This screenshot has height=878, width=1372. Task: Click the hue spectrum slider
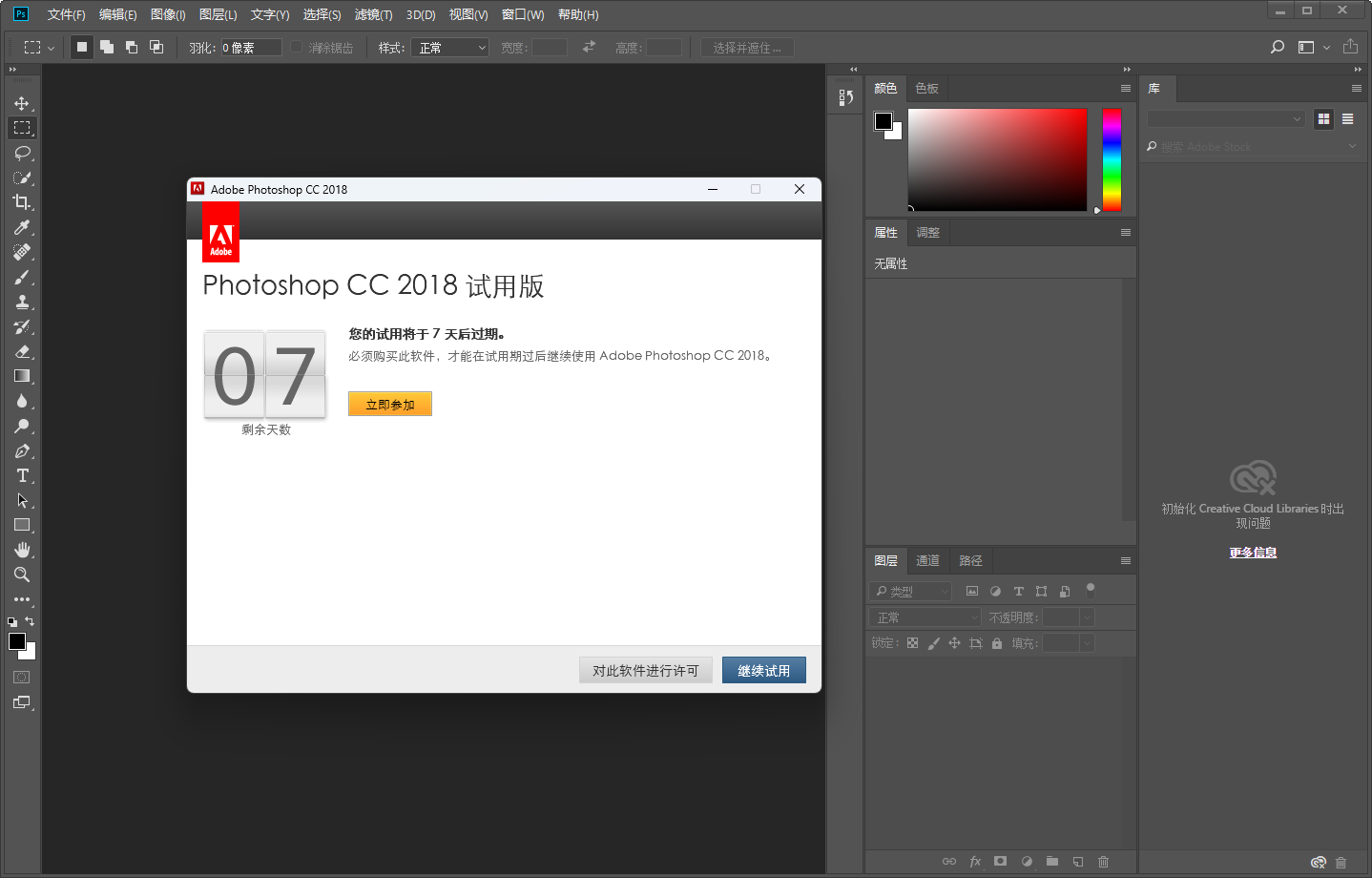point(1112,159)
